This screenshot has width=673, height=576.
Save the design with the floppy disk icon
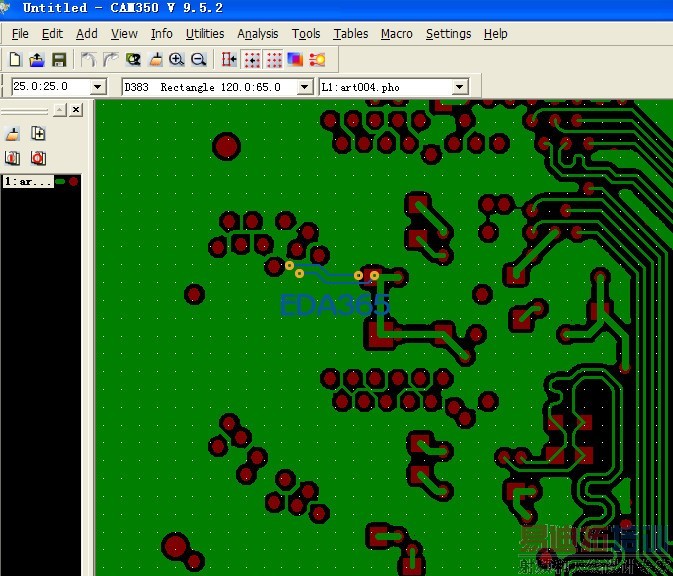coord(59,59)
